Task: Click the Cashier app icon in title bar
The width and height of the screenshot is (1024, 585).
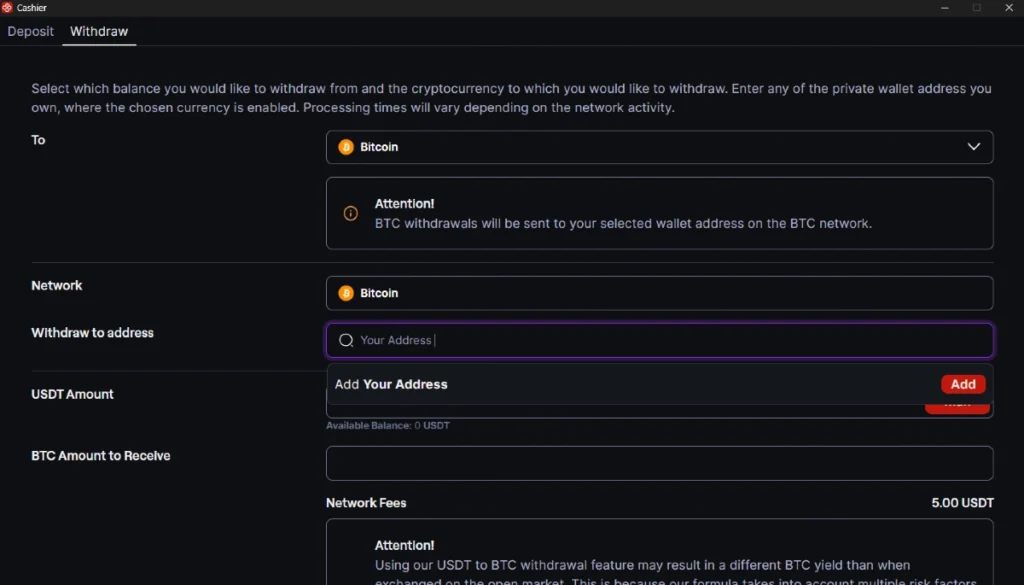Action: [8, 8]
